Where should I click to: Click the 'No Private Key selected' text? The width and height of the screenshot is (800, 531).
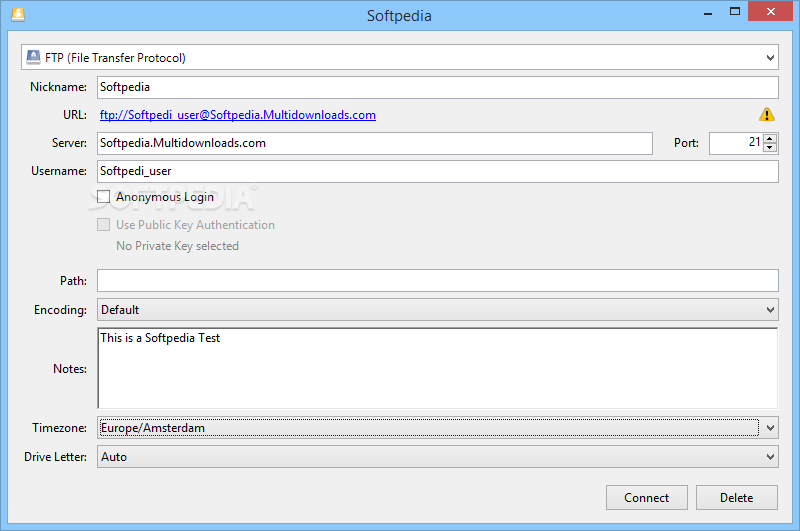[178, 246]
